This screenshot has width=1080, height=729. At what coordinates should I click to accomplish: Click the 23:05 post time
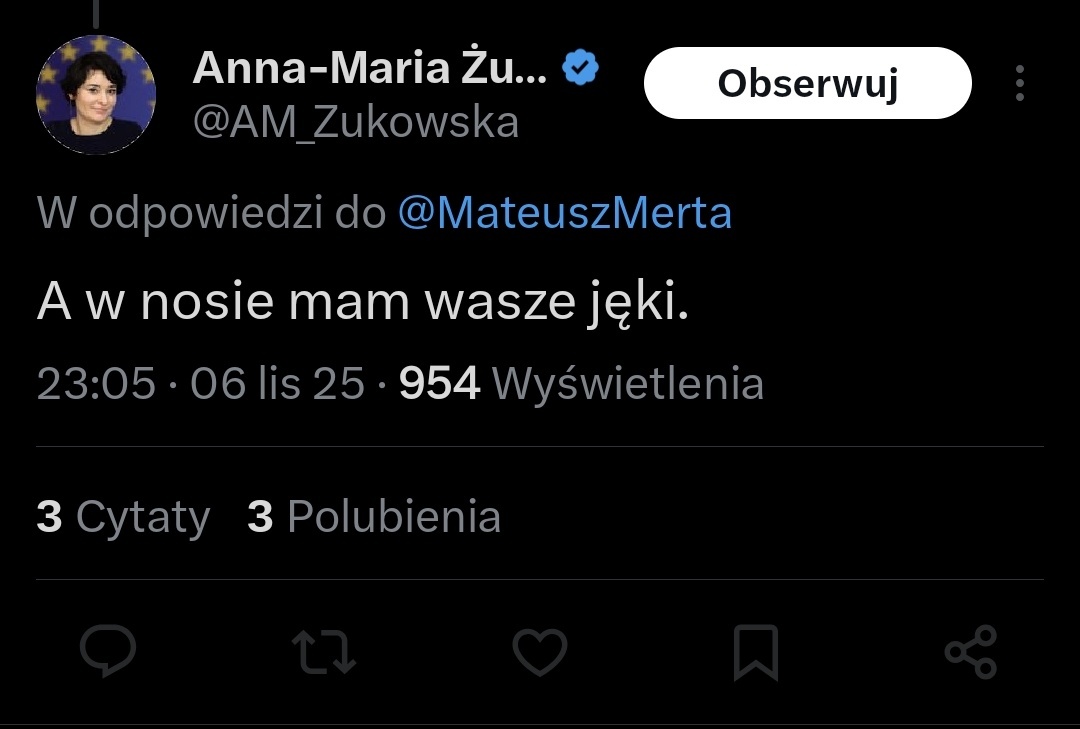pyautogui.click(x=96, y=384)
